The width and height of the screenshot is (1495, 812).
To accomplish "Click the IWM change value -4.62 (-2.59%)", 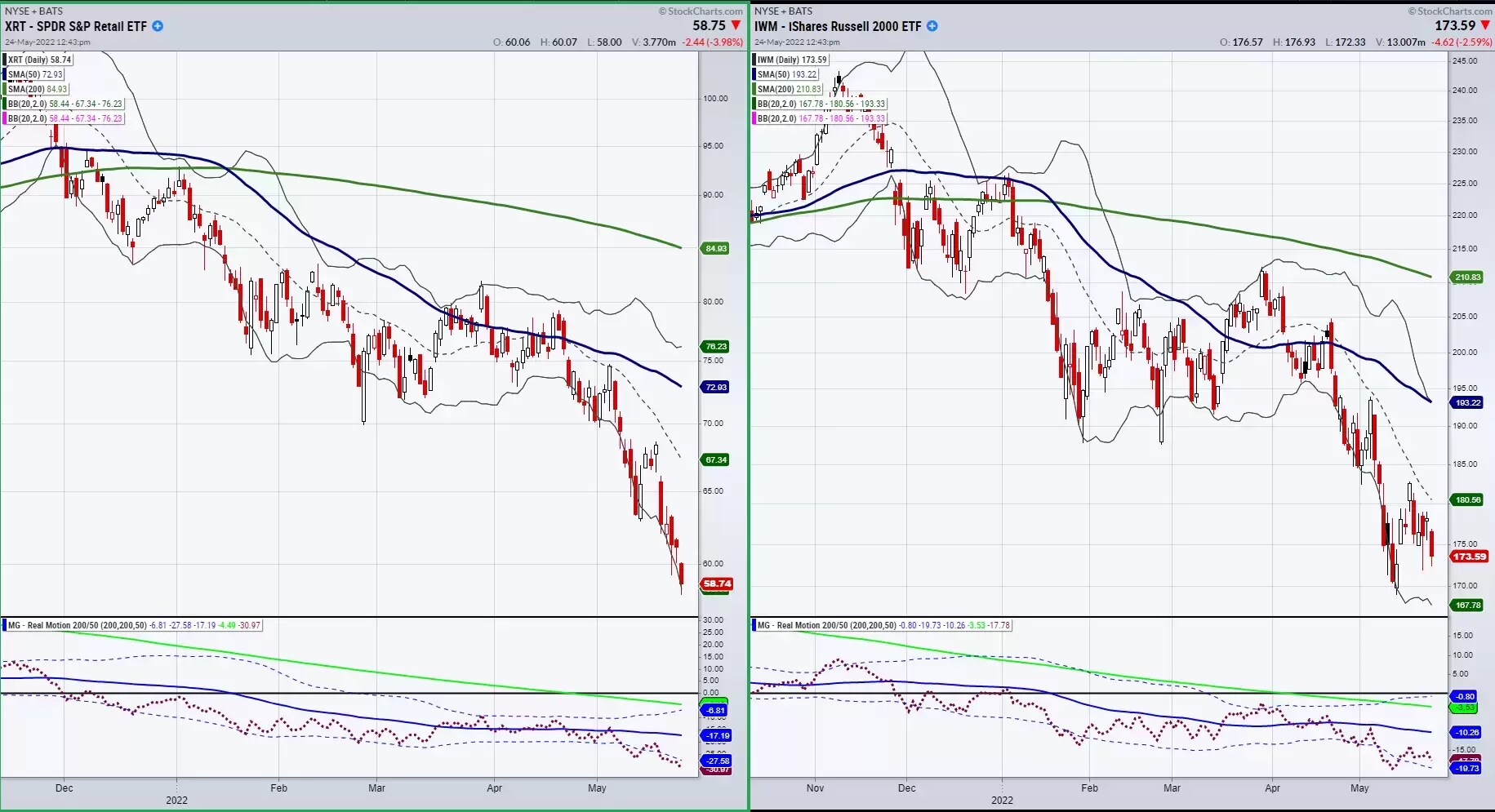I will pos(1462,42).
